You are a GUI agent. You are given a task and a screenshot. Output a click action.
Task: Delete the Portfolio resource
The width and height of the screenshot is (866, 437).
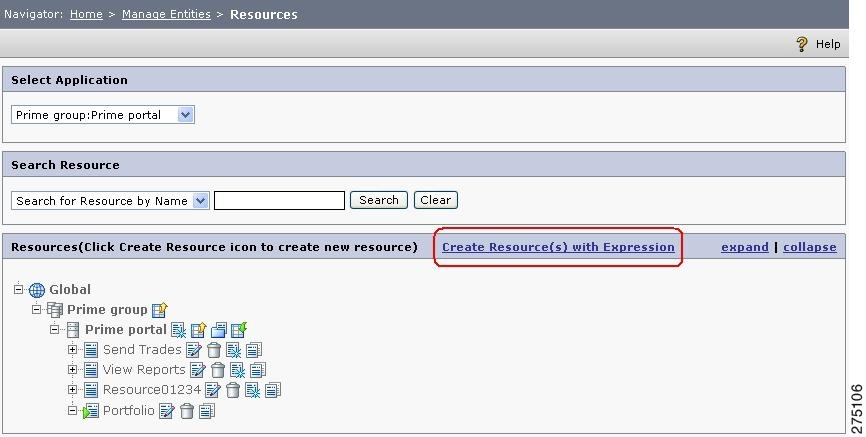(187, 411)
